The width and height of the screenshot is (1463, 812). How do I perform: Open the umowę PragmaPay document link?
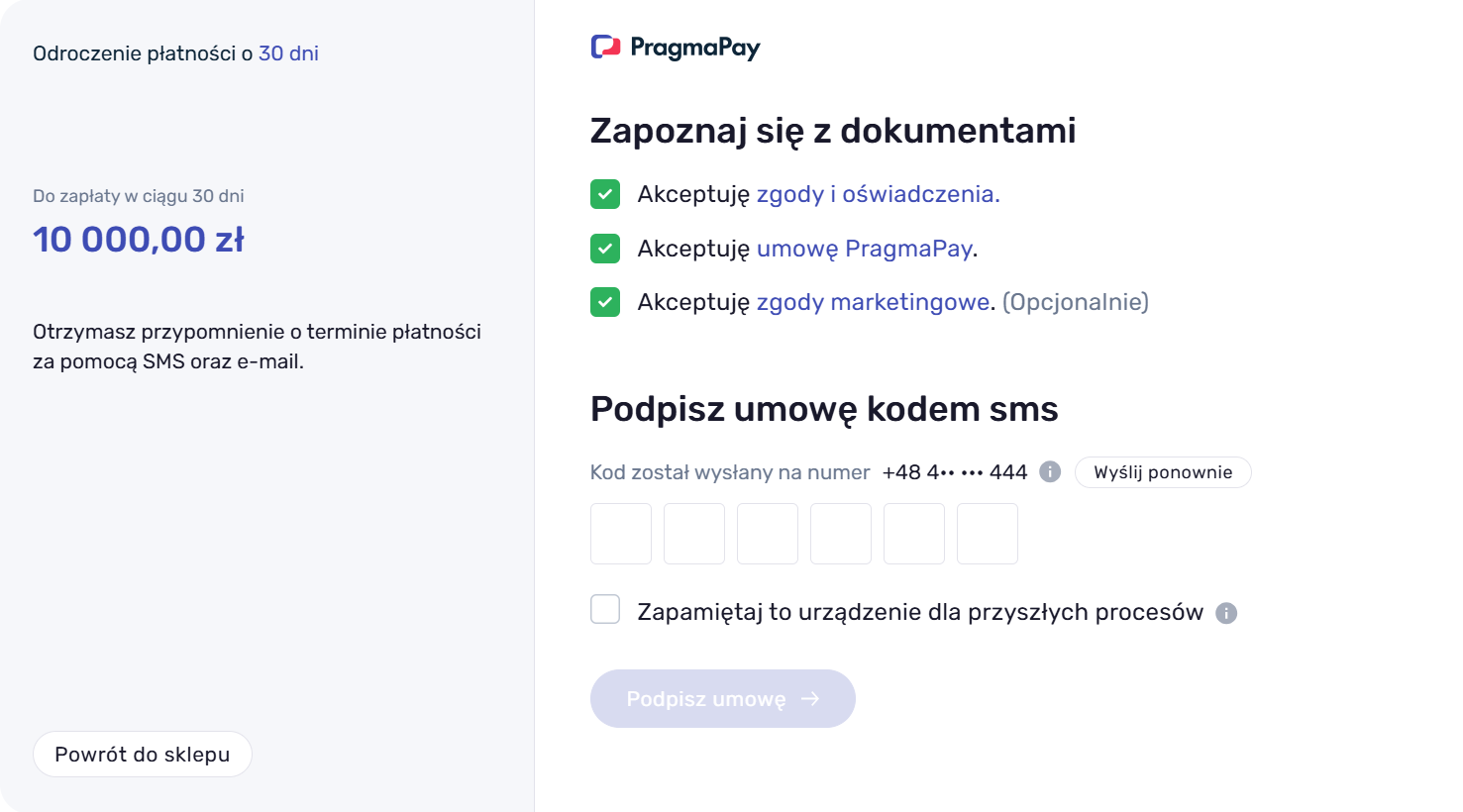[x=864, y=249]
